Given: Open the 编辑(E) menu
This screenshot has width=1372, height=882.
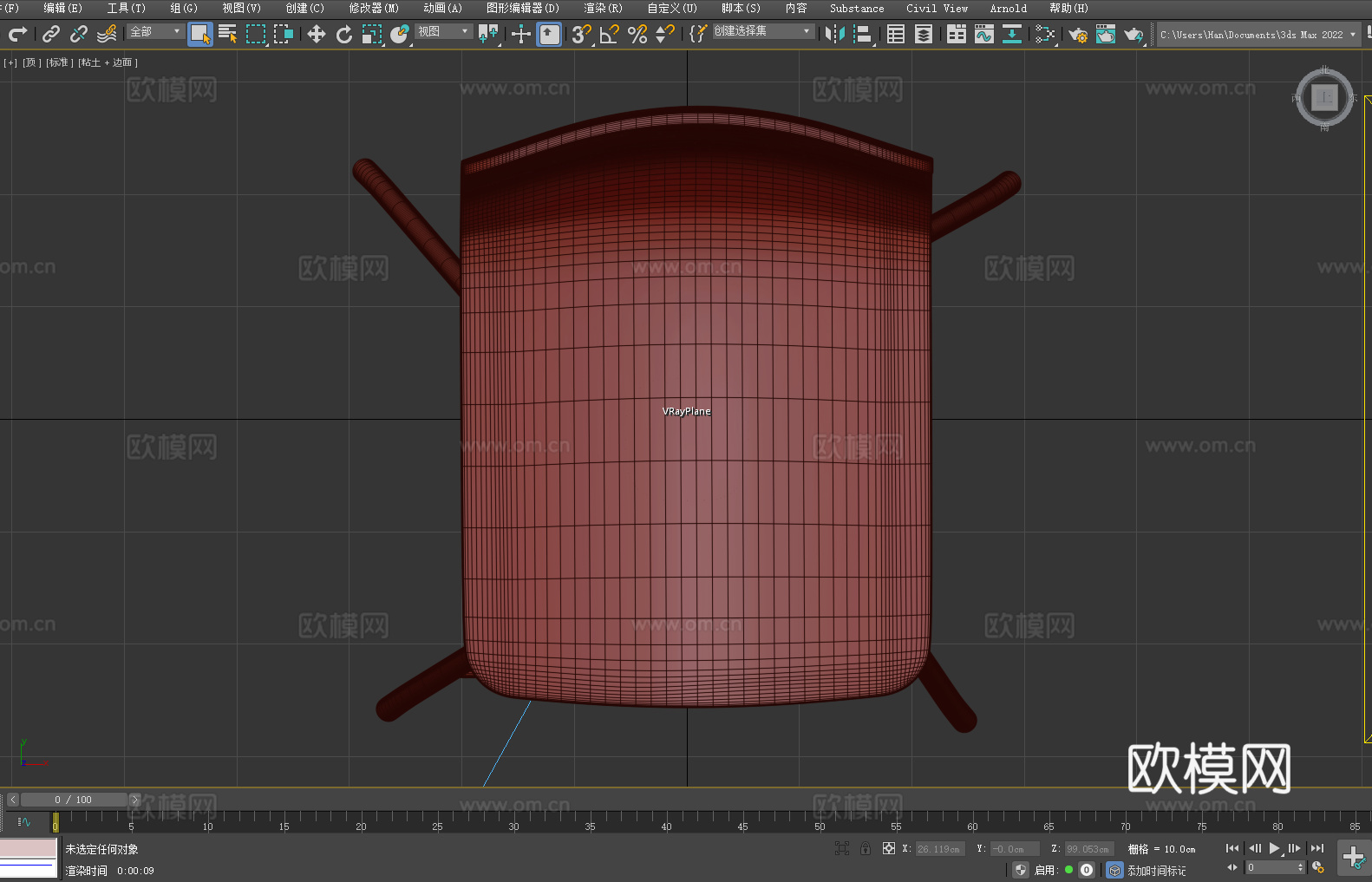Looking at the screenshot, I should pyautogui.click(x=62, y=8).
